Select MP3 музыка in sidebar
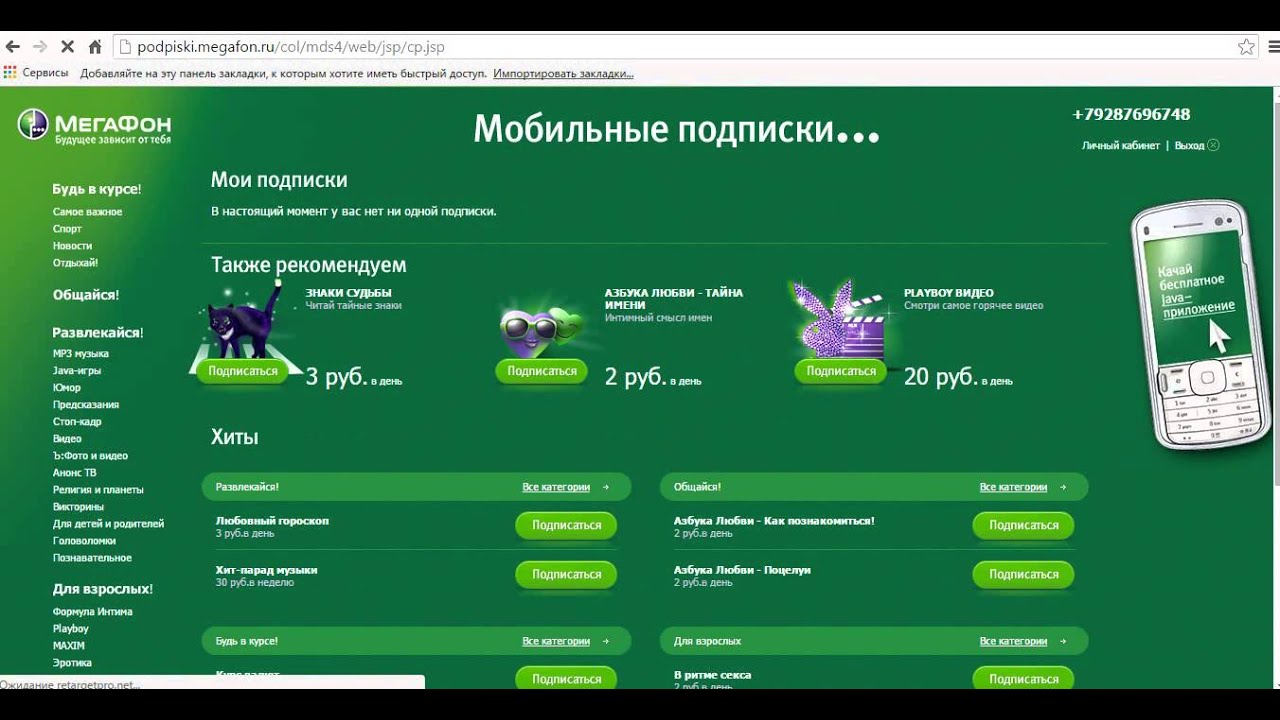 pos(81,354)
